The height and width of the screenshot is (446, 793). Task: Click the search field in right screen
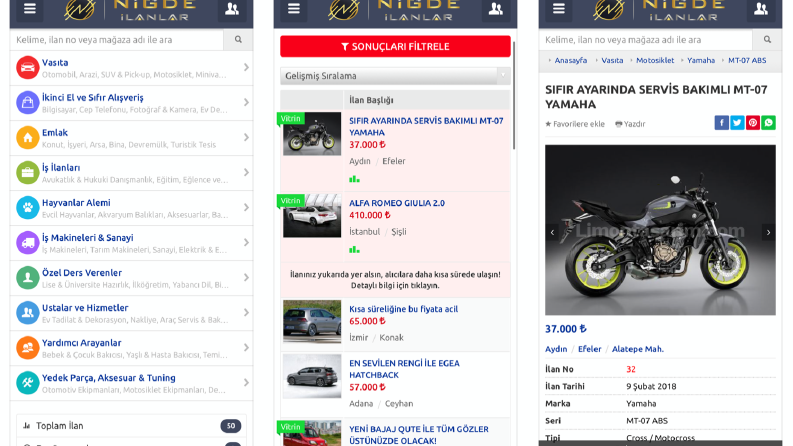(x=646, y=39)
